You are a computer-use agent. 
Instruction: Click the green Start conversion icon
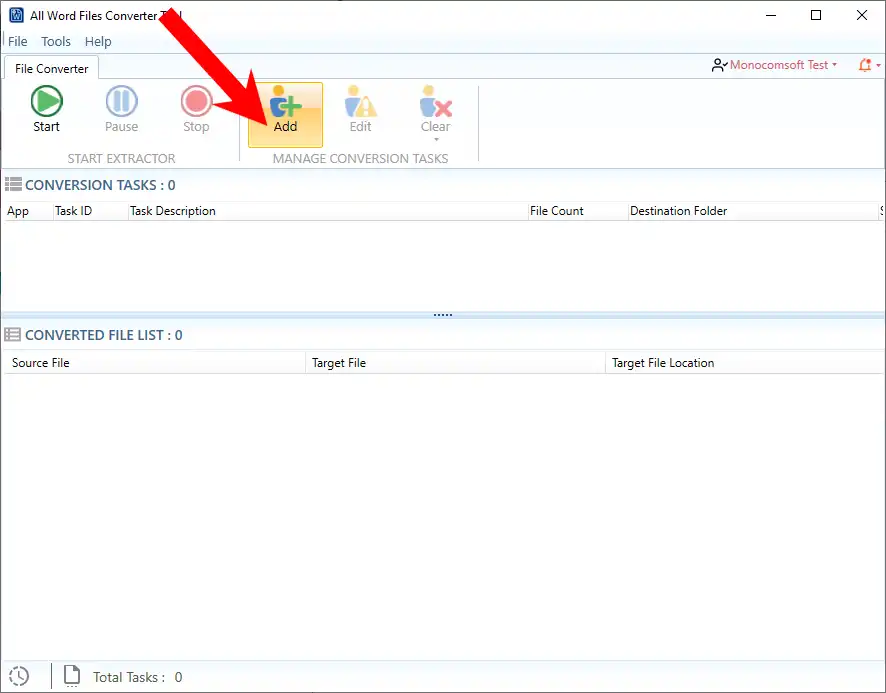point(46,101)
